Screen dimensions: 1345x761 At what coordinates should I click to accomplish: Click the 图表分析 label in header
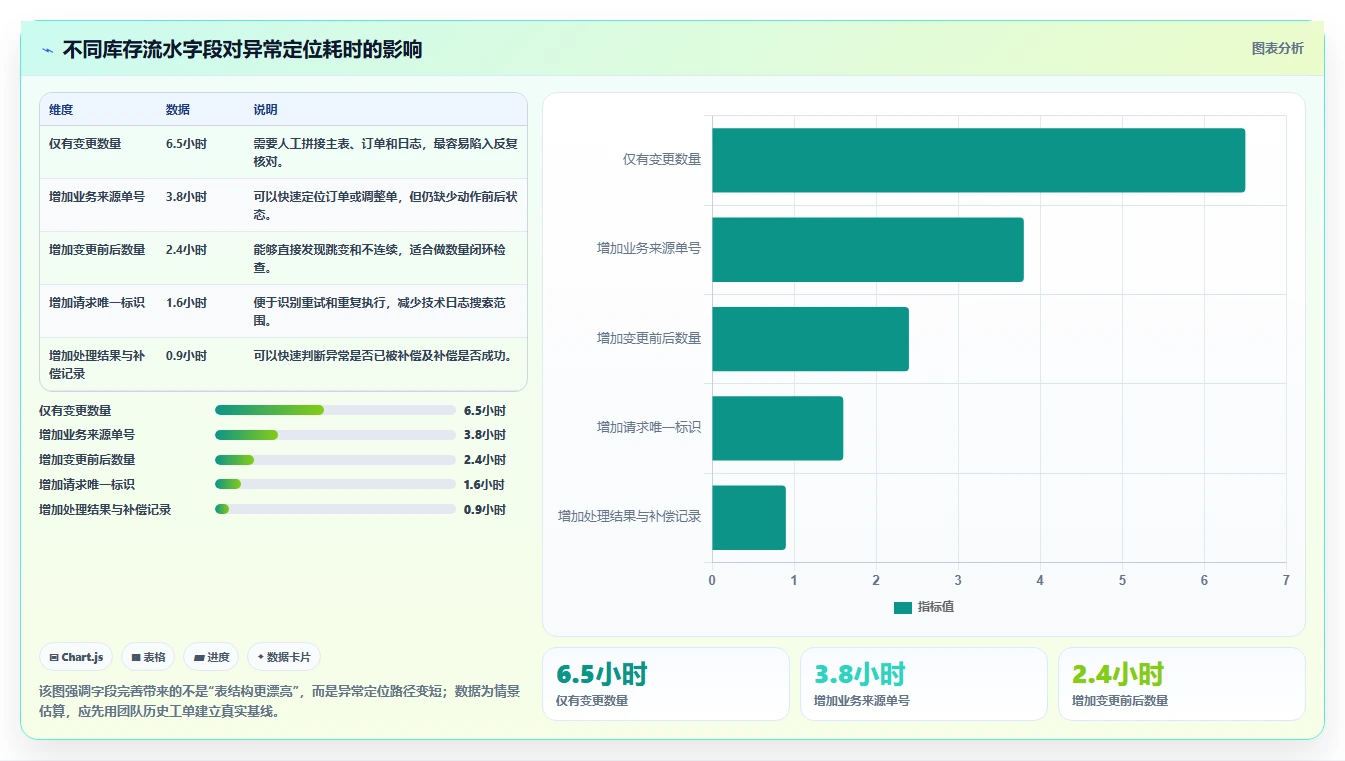coord(1277,48)
